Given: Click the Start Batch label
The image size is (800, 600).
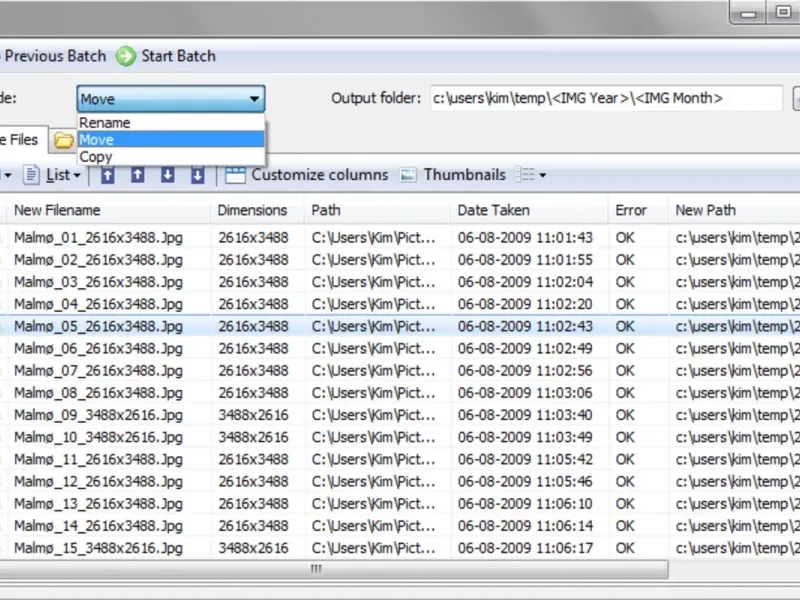Looking at the screenshot, I should coord(179,56).
